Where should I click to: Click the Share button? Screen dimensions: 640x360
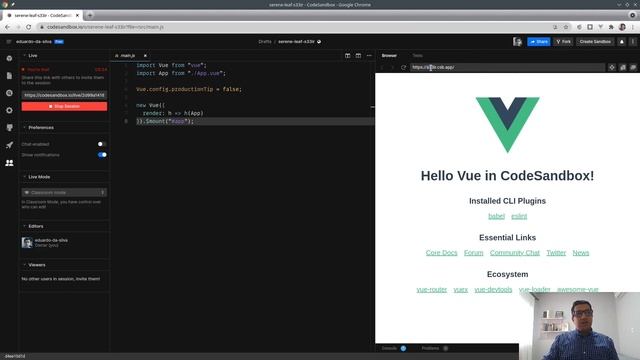coord(538,42)
